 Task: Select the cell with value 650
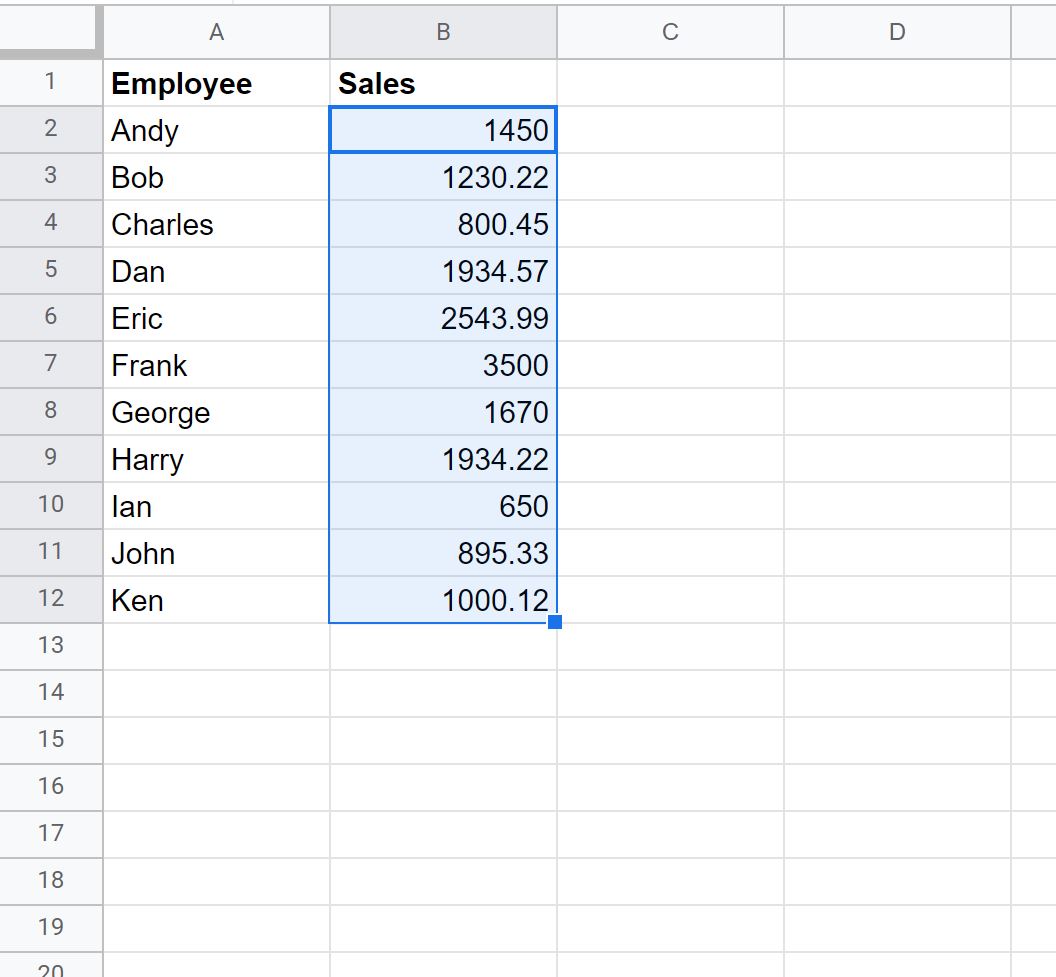[x=443, y=506]
